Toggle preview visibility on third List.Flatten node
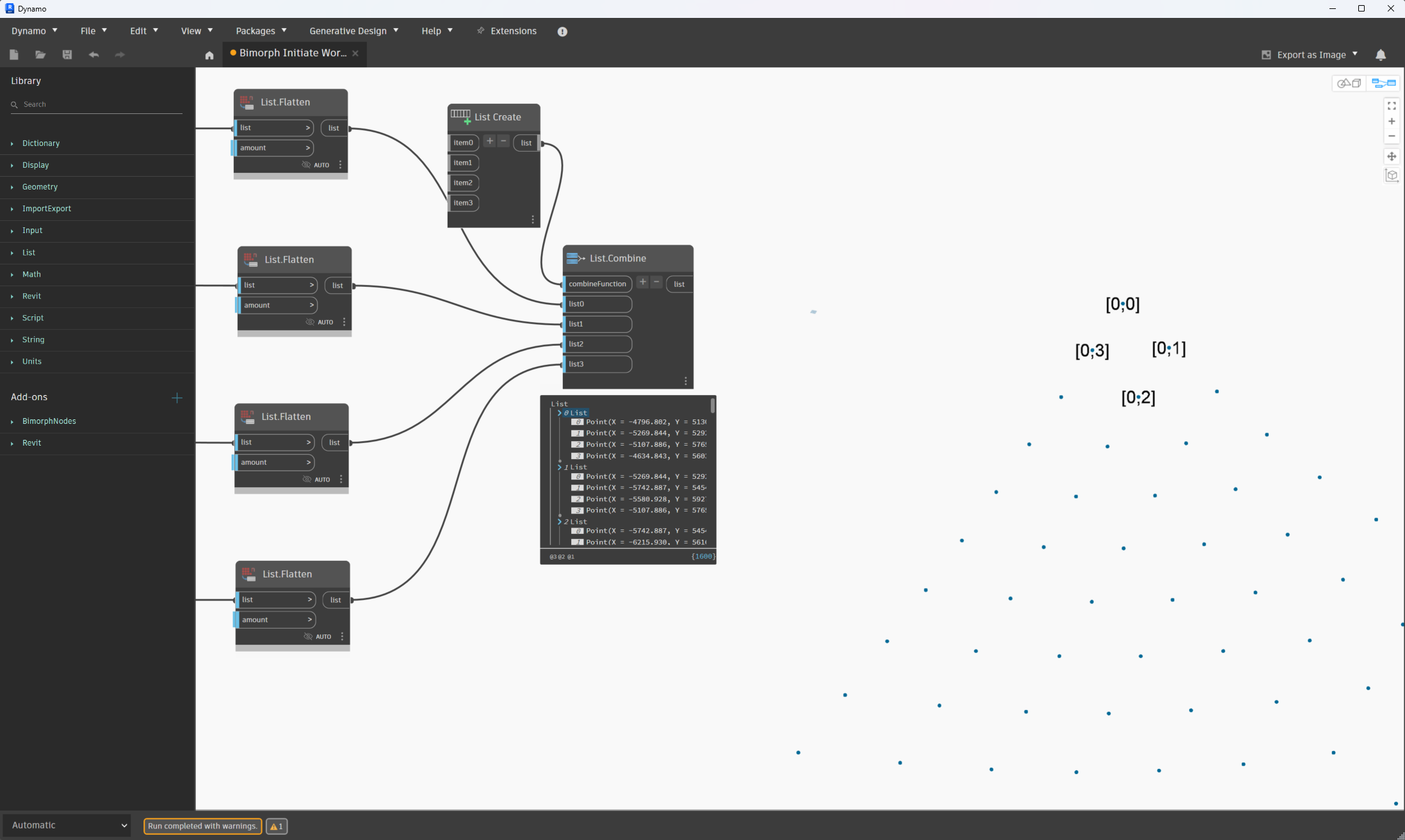The height and width of the screenshot is (840, 1405). point(307,480)
